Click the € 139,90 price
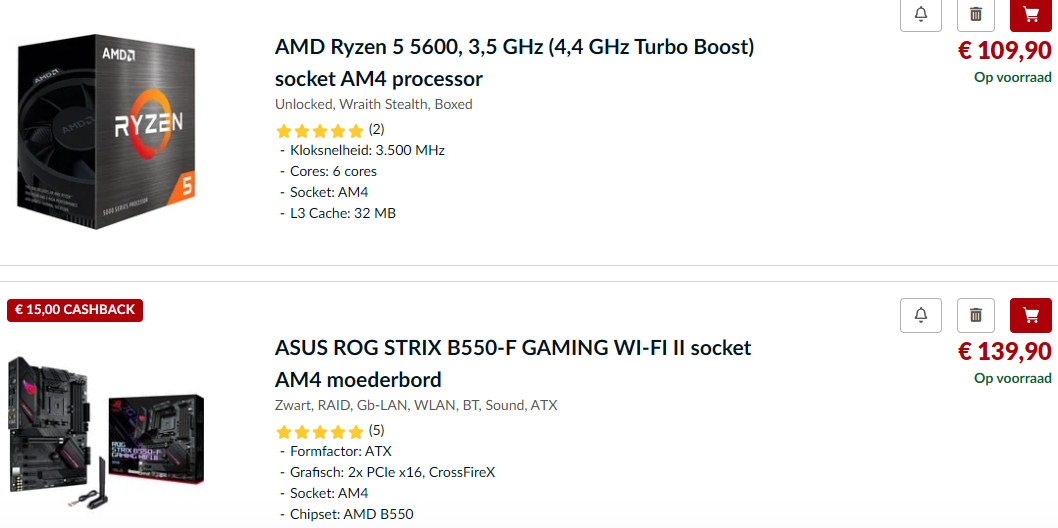 coord(1004,351)
